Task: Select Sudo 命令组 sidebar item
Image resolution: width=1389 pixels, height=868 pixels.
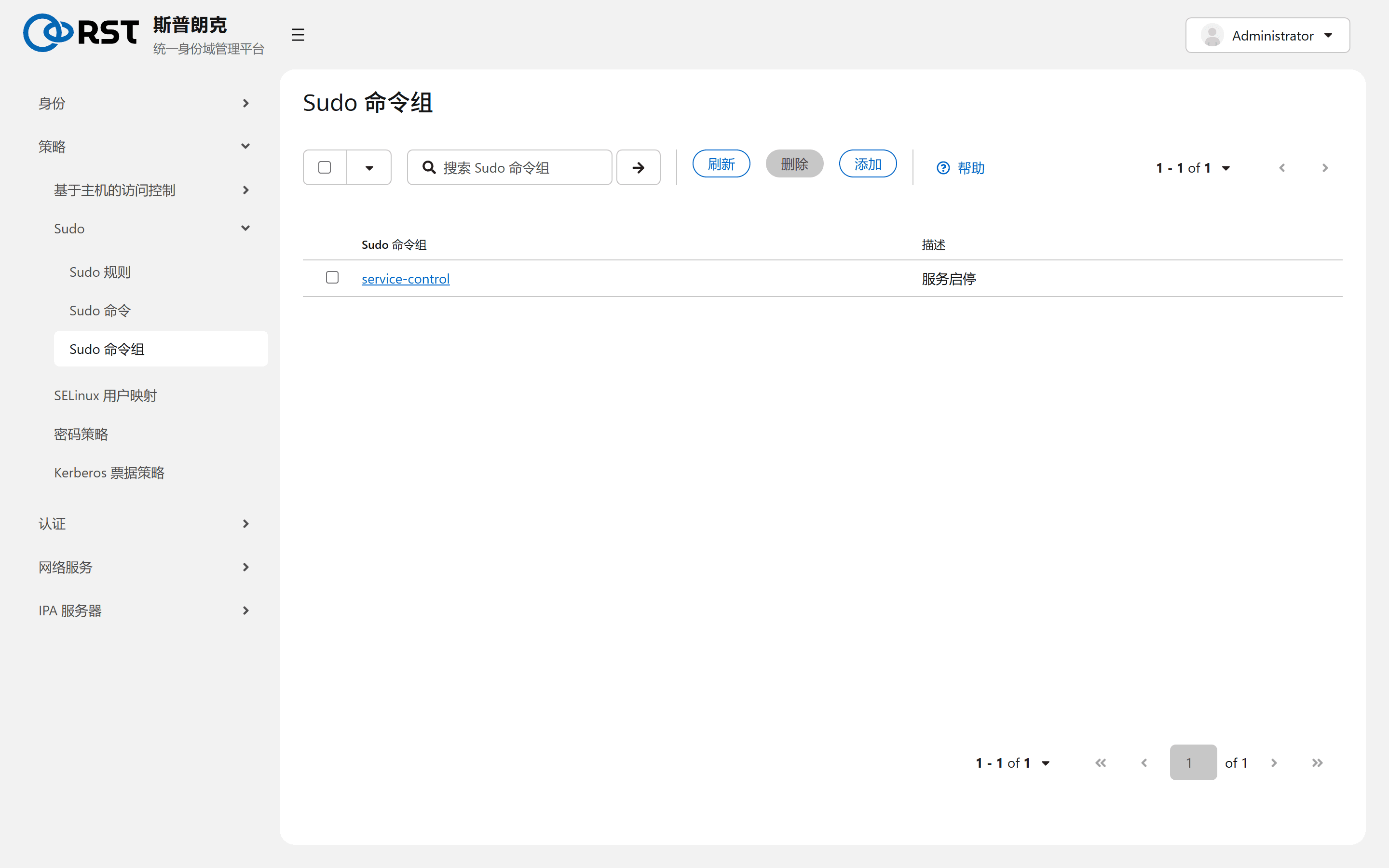Action: tap(161, 349)
